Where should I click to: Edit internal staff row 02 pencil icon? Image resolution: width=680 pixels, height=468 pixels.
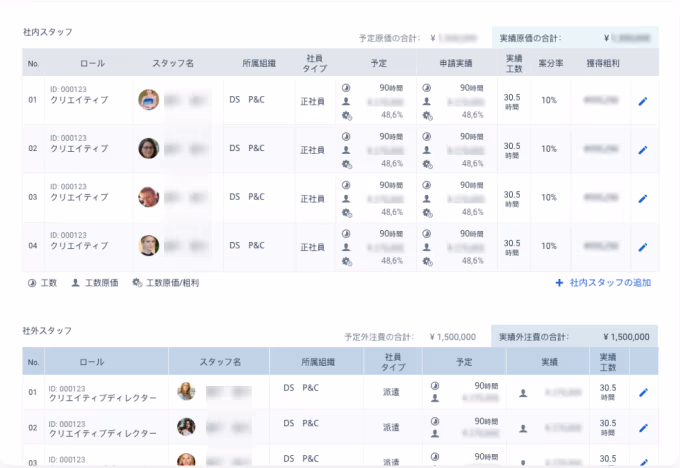(x=643, y=150)
